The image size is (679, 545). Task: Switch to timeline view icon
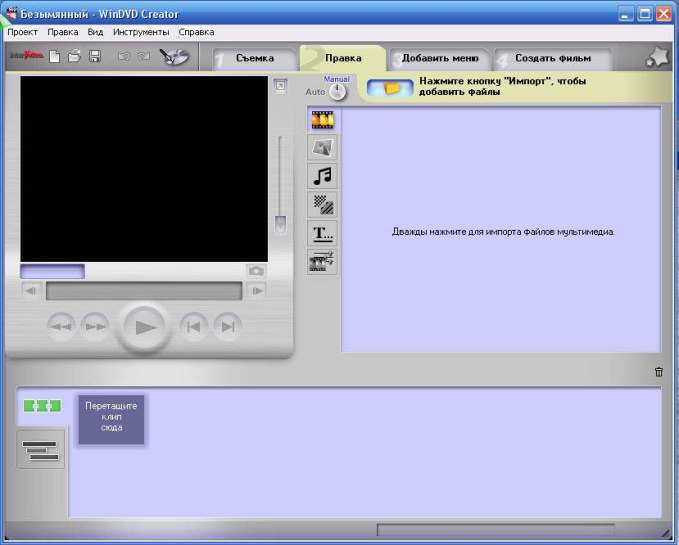(x=41, y=450)
